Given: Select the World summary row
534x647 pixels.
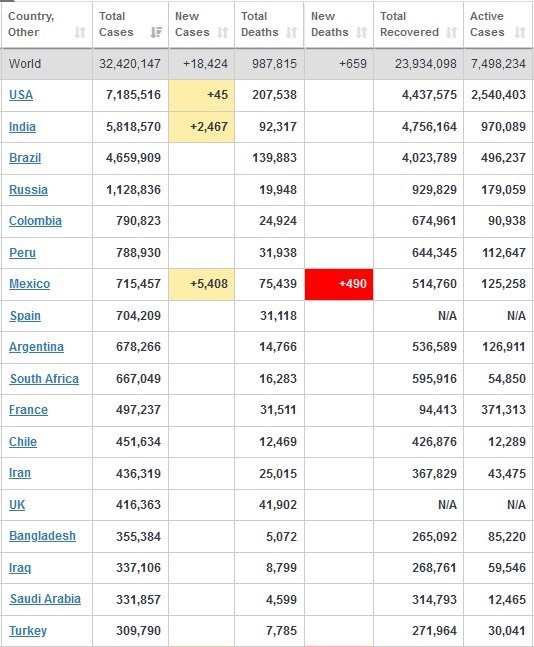Looking at the screenshot, I should point(267,64).
